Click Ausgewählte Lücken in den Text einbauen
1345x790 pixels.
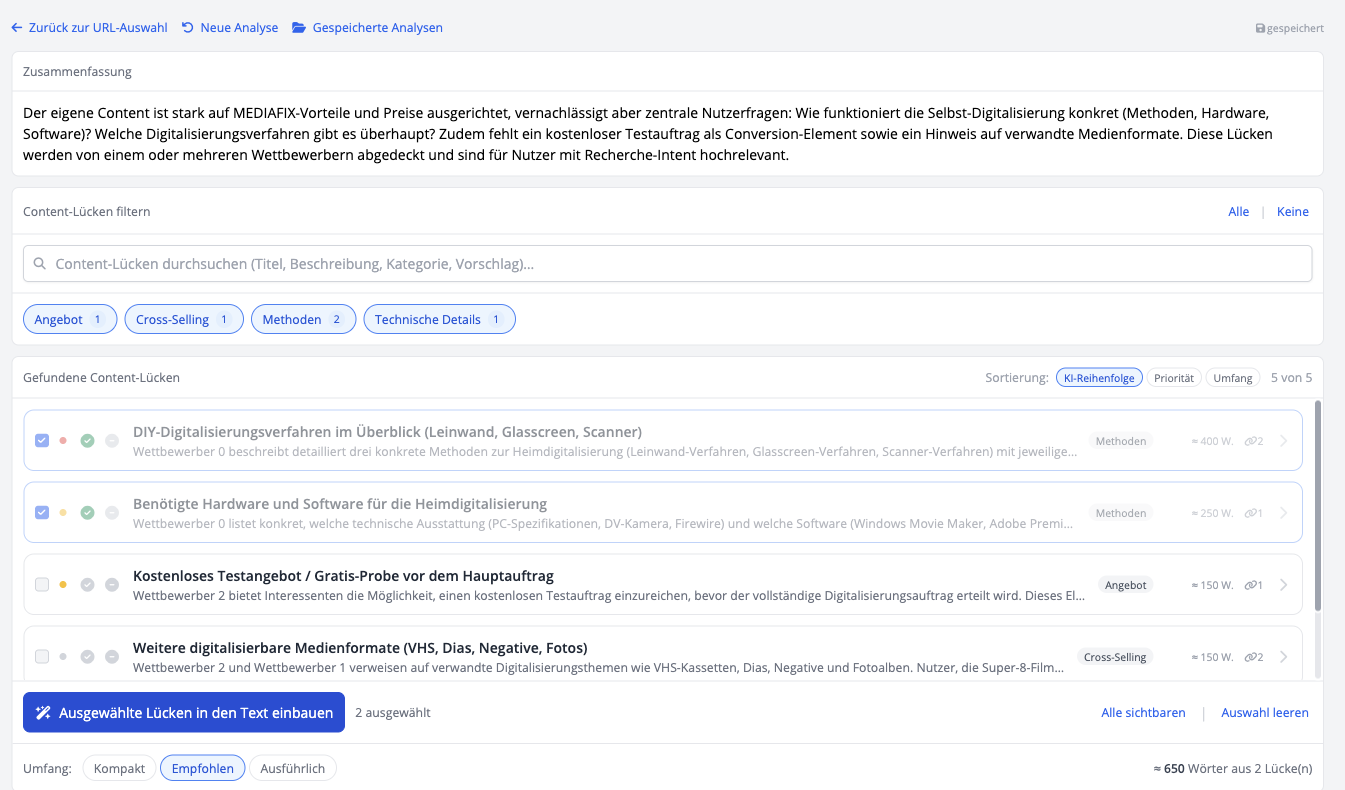click(184, 713)
